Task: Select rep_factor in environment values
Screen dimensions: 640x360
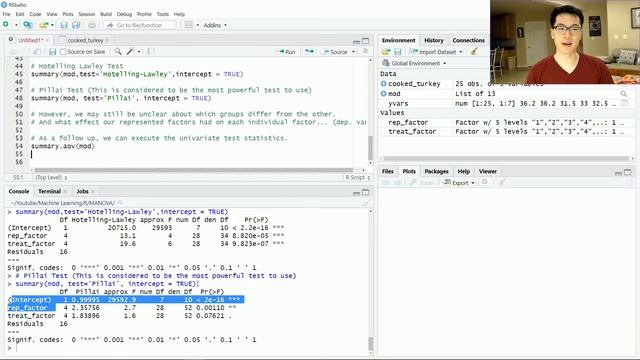Action: point(408,122)
